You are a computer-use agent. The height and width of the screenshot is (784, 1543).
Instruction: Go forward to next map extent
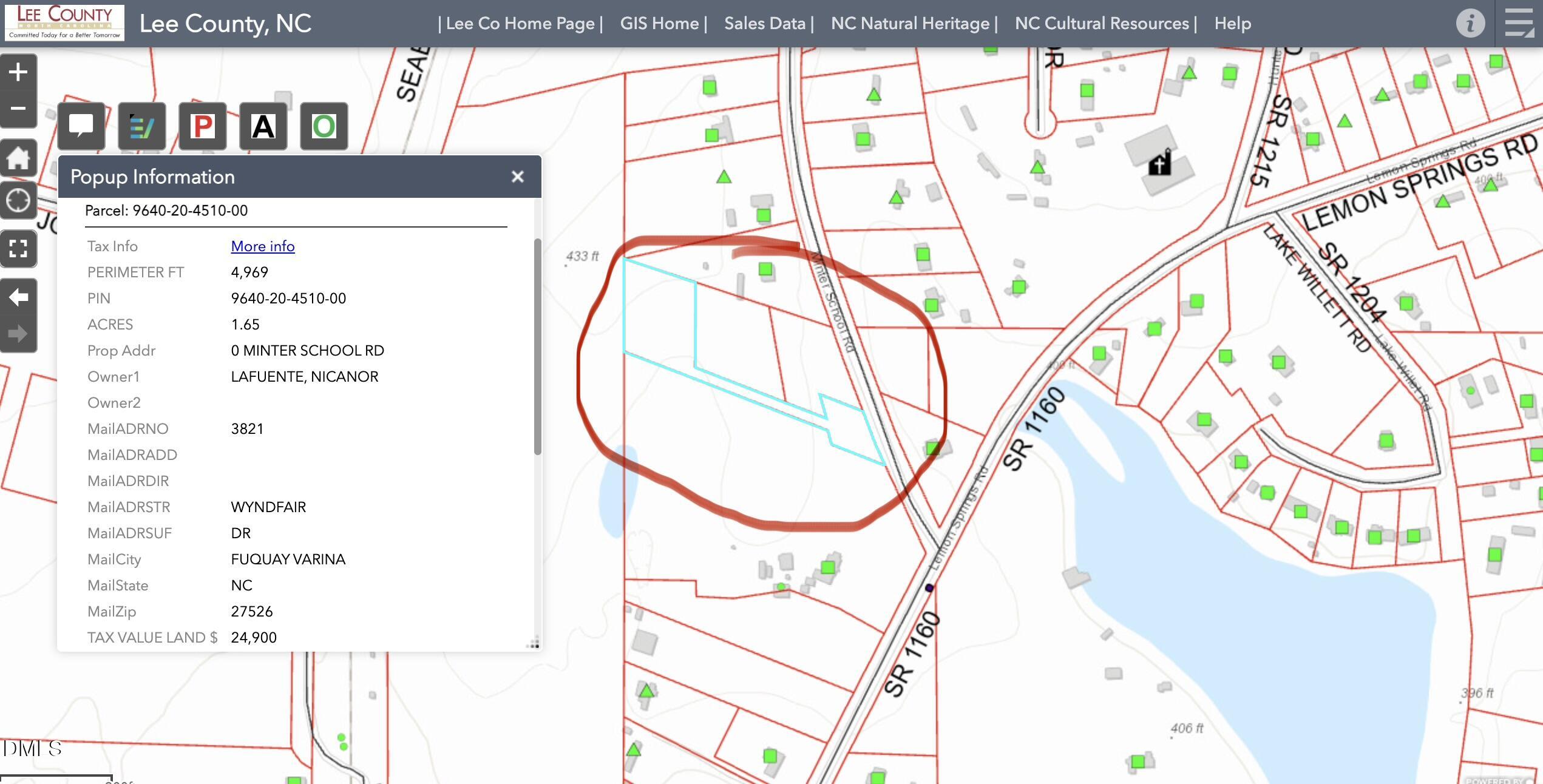18,333
